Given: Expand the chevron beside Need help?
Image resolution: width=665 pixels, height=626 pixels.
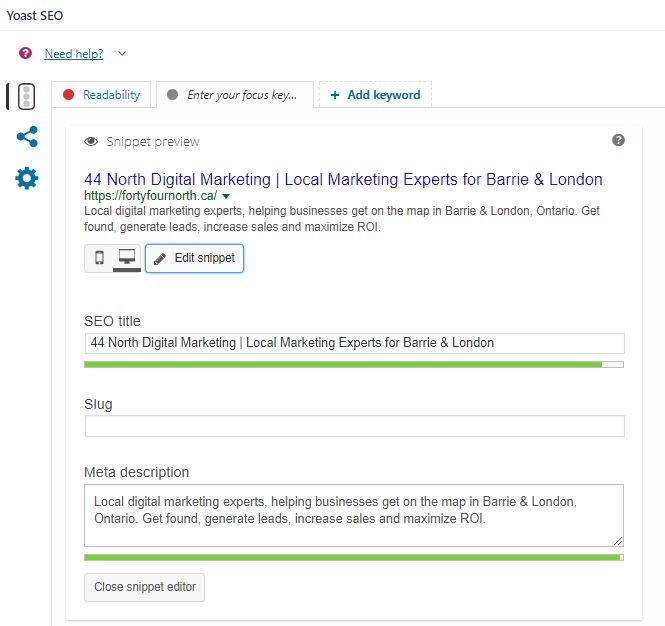Looking at the screenshot, I should click(122, 53).
